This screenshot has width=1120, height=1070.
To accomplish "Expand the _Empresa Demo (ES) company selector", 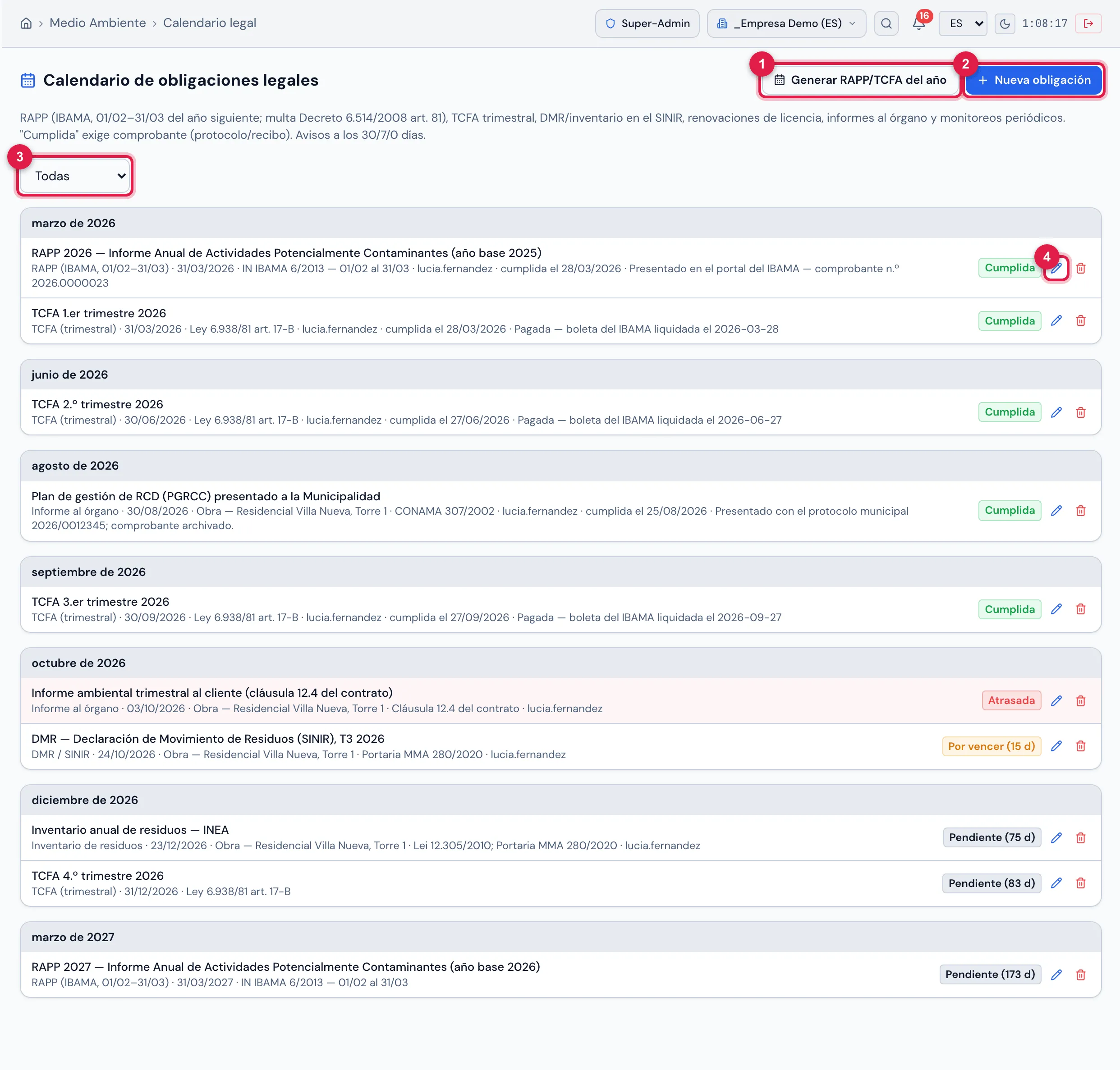I will tap(785, 23).
